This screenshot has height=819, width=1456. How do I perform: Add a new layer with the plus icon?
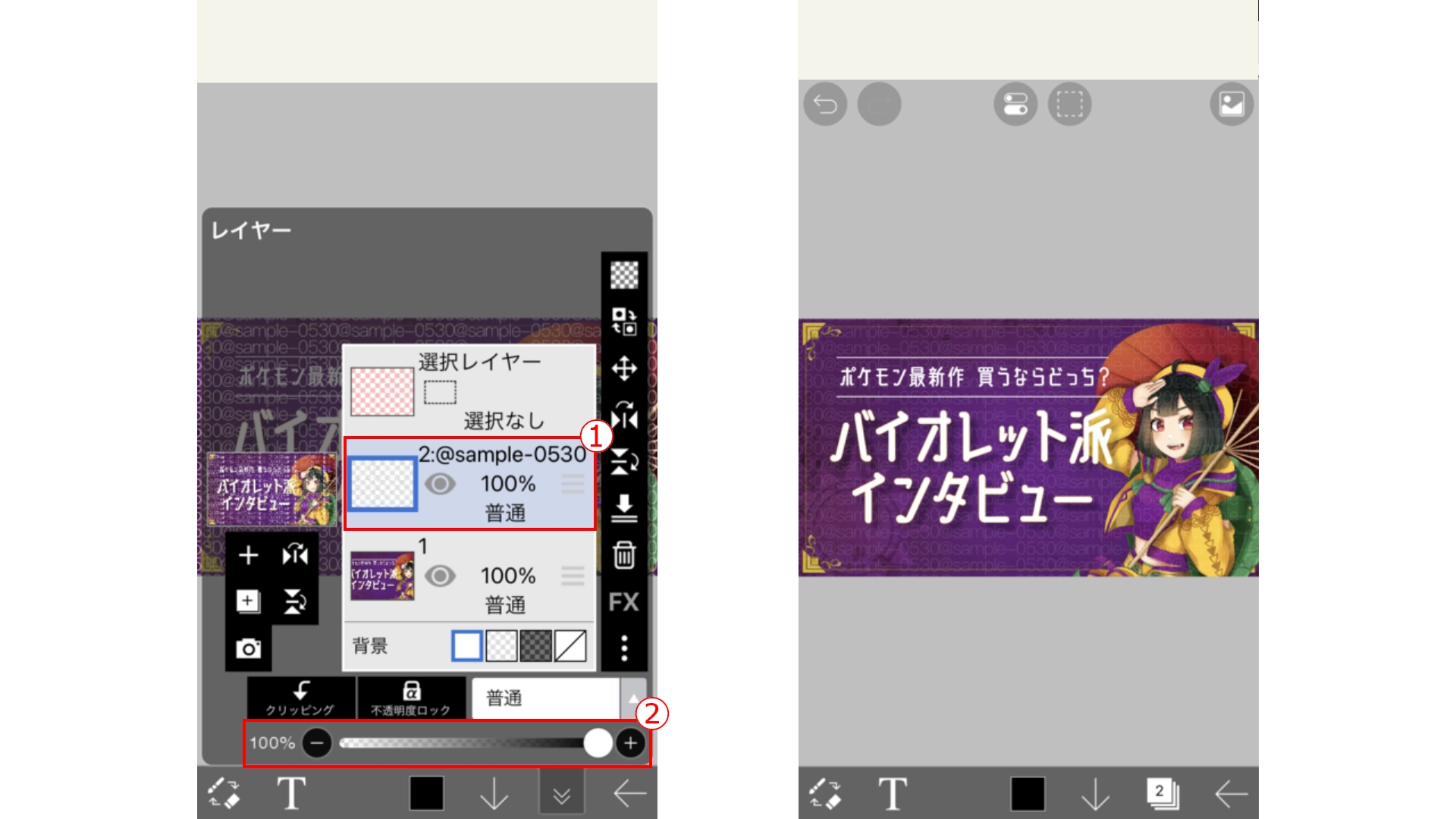(x=248, y=556)
